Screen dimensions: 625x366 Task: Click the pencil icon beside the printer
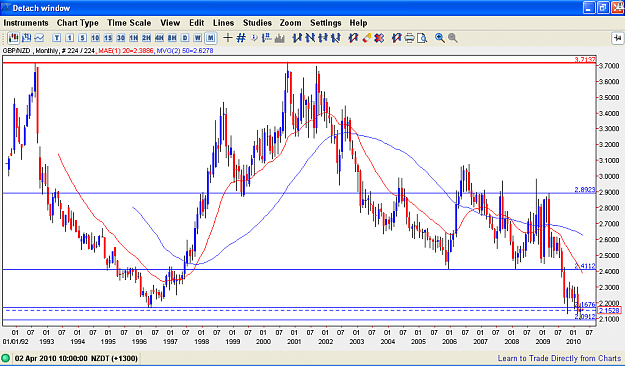[396, 38]
